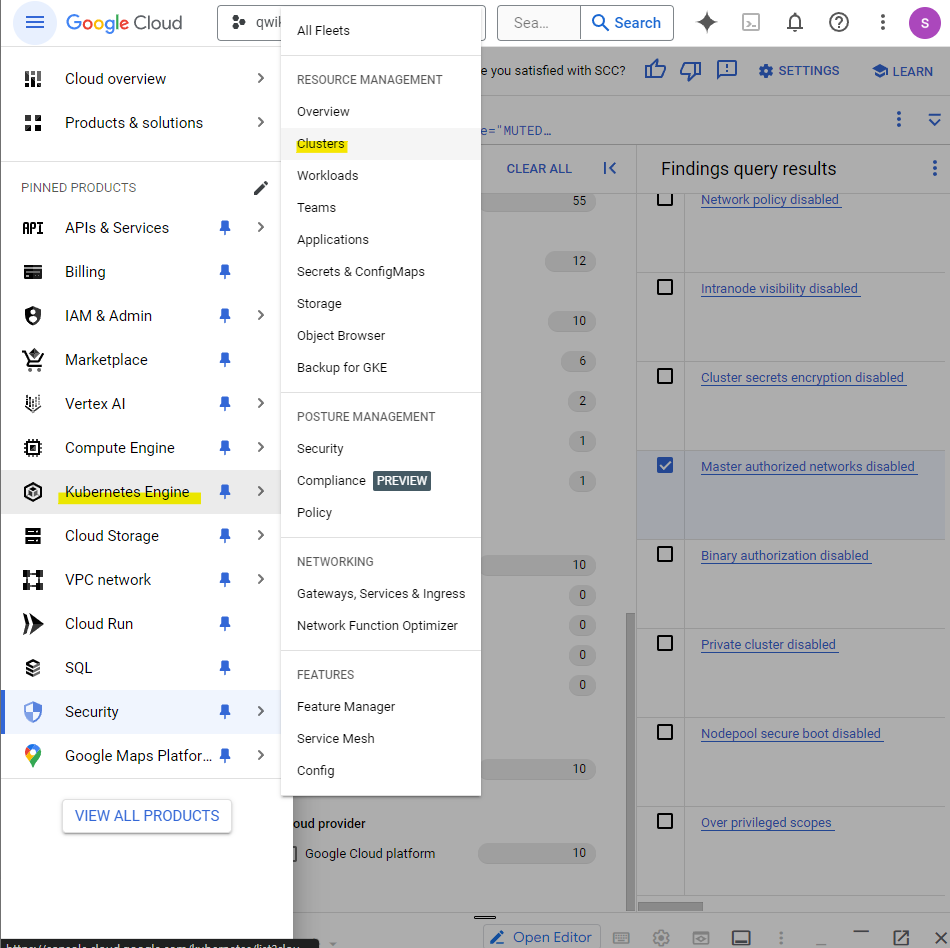The height and width of the screenshot is (948, 950).
Task: Open Gemini AI sparkle assistant
Action: point(706,23)
